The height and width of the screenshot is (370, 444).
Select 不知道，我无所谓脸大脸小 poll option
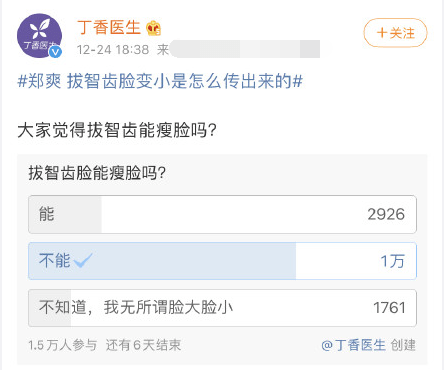click(222, 308)
